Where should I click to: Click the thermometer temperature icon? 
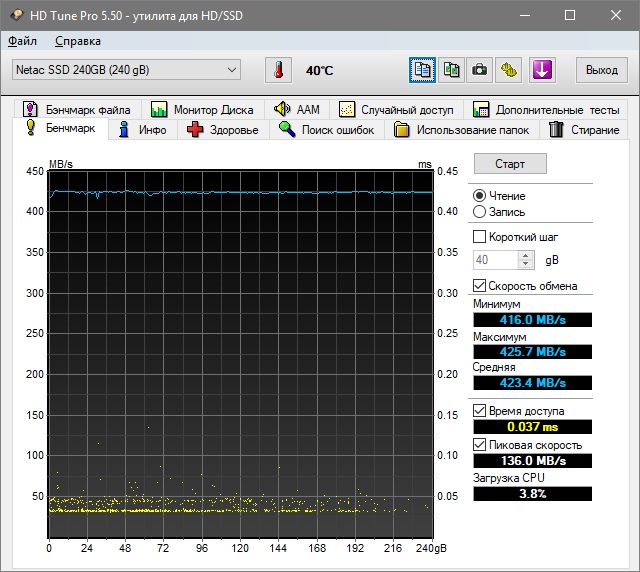[278, 70]
